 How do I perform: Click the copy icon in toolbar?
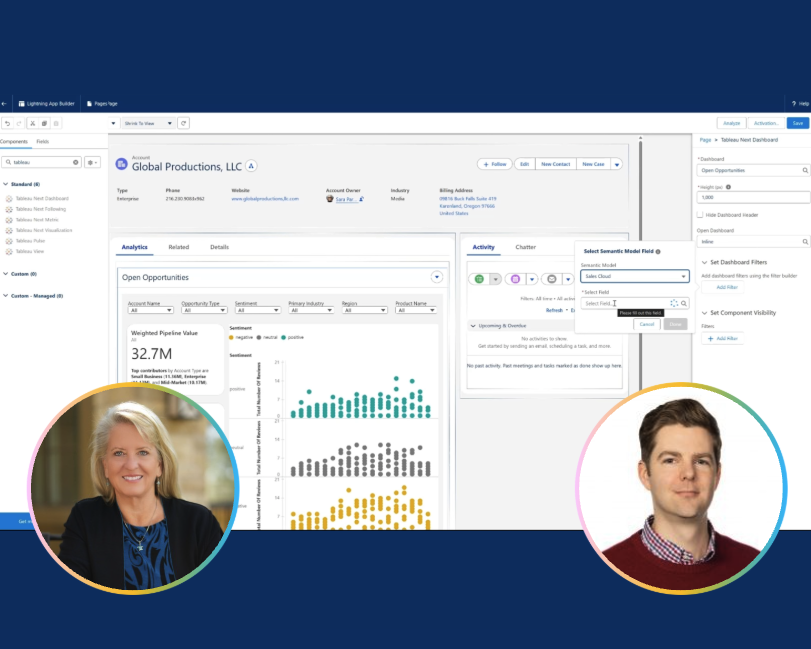coord(44,124)
